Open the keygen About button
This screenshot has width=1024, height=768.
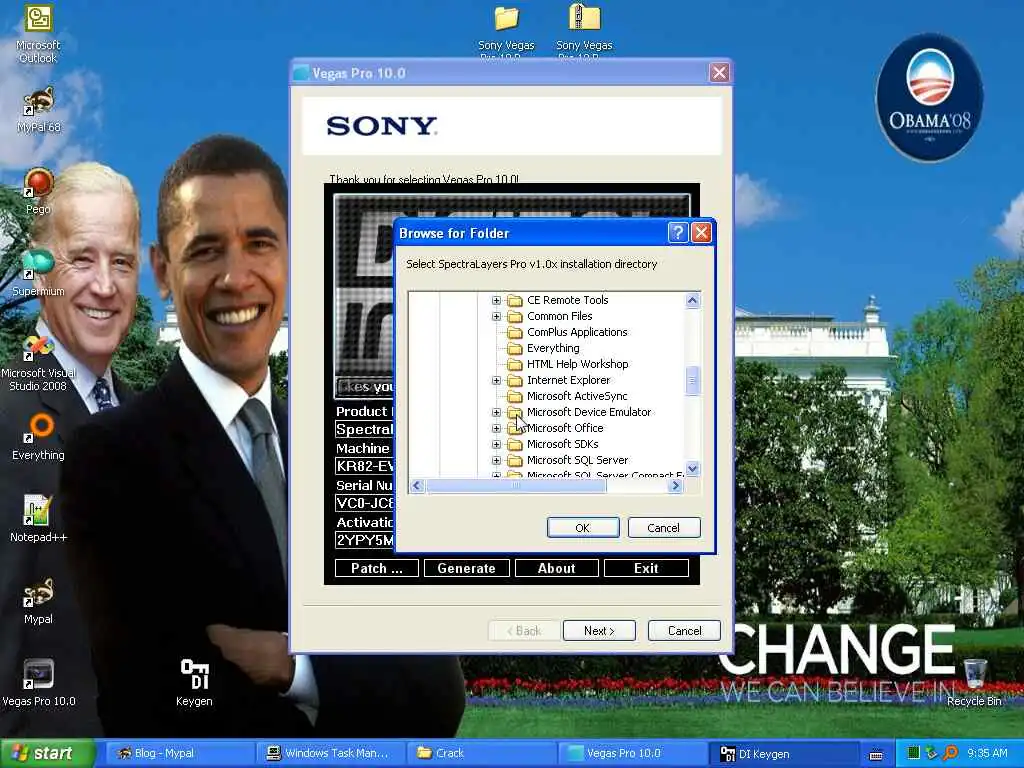556,568
